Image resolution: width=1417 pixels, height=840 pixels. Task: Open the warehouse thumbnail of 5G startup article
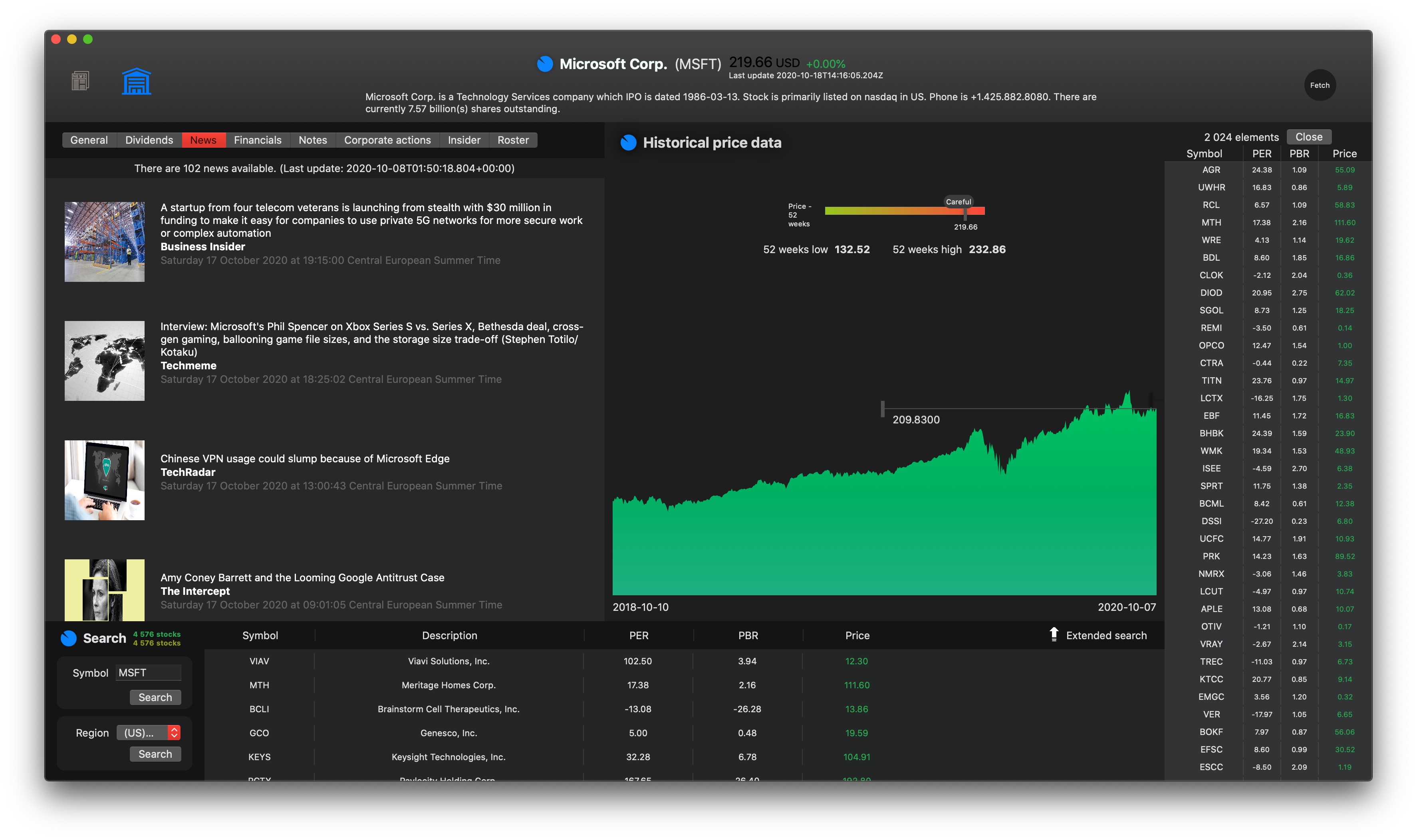point(104,242)
